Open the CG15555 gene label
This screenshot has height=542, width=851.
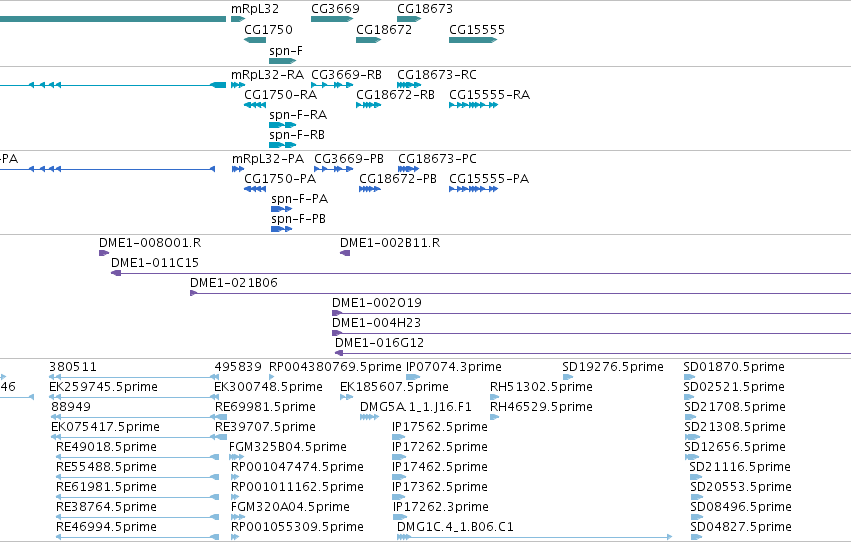[x=477, y=30]
